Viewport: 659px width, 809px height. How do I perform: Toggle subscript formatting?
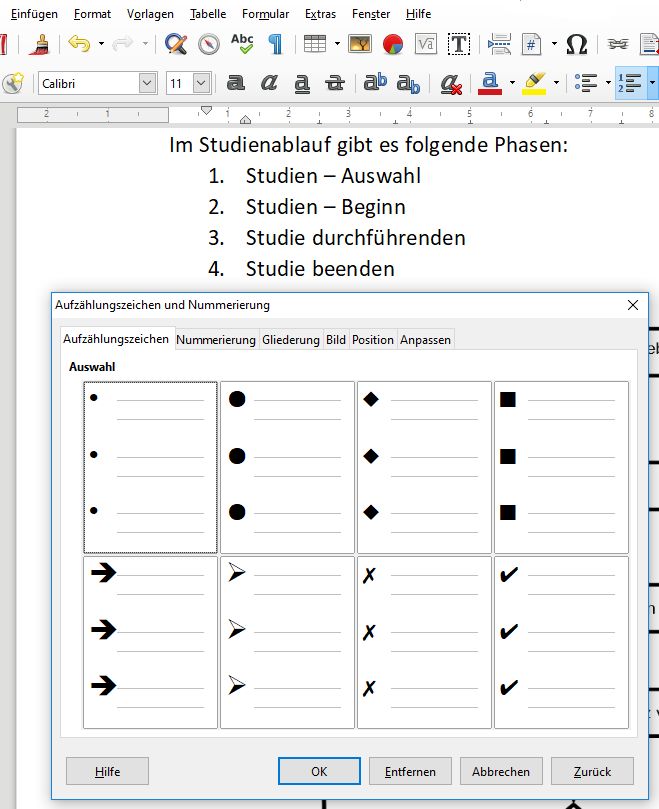pyautogui.click(x=408, y=84)
